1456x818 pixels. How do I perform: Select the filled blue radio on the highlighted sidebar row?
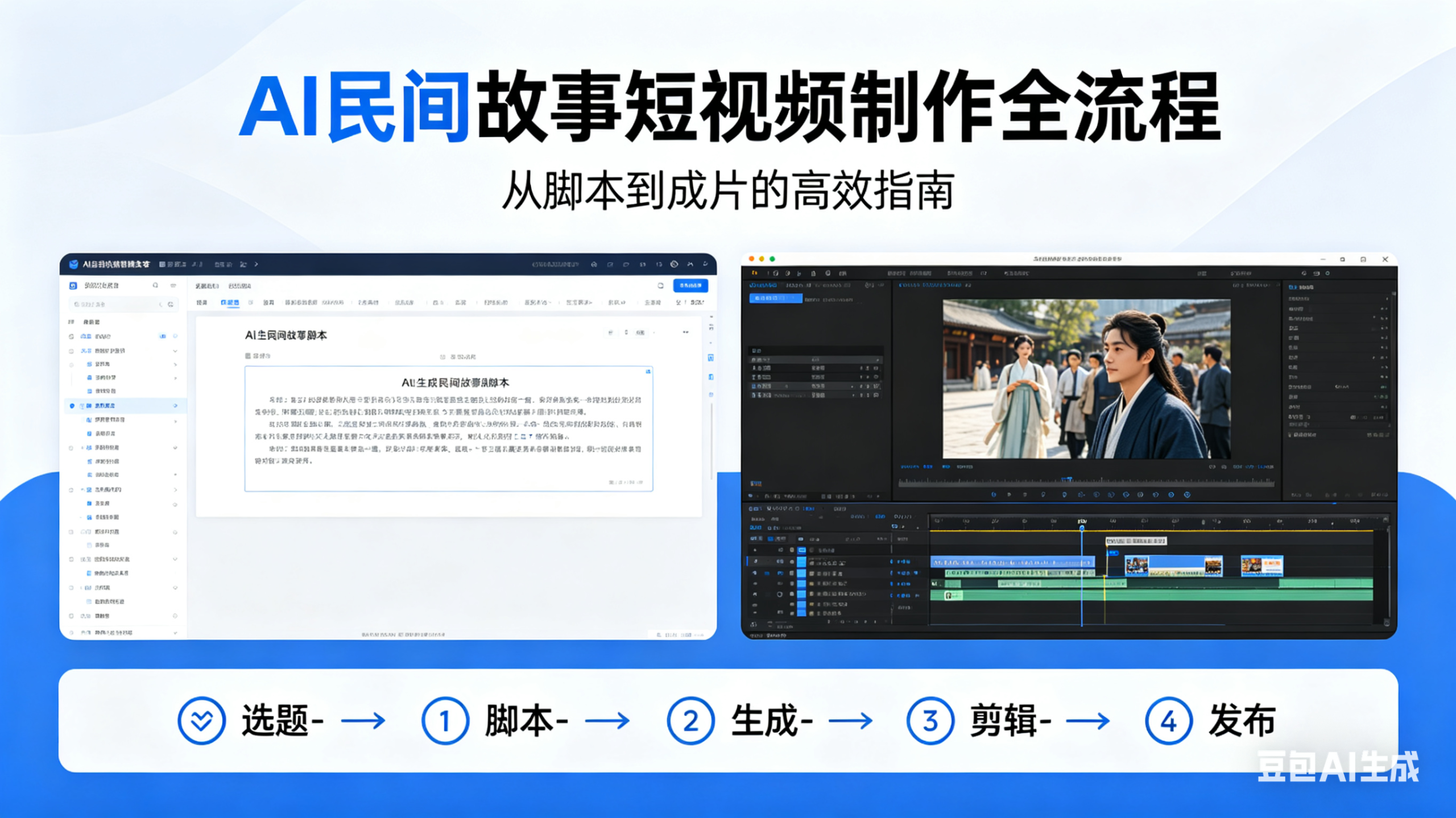tap(72, 406)
